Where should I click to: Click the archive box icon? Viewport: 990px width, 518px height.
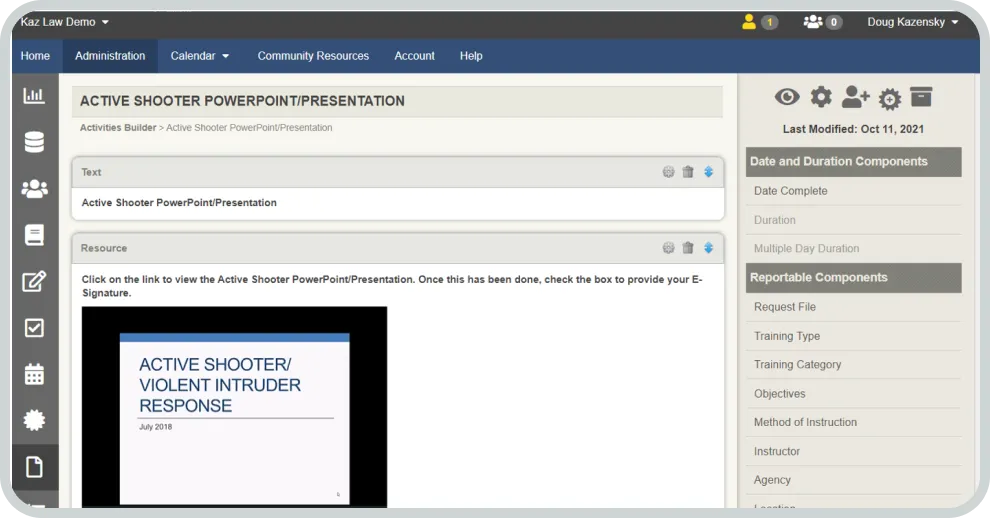point(921,97)
